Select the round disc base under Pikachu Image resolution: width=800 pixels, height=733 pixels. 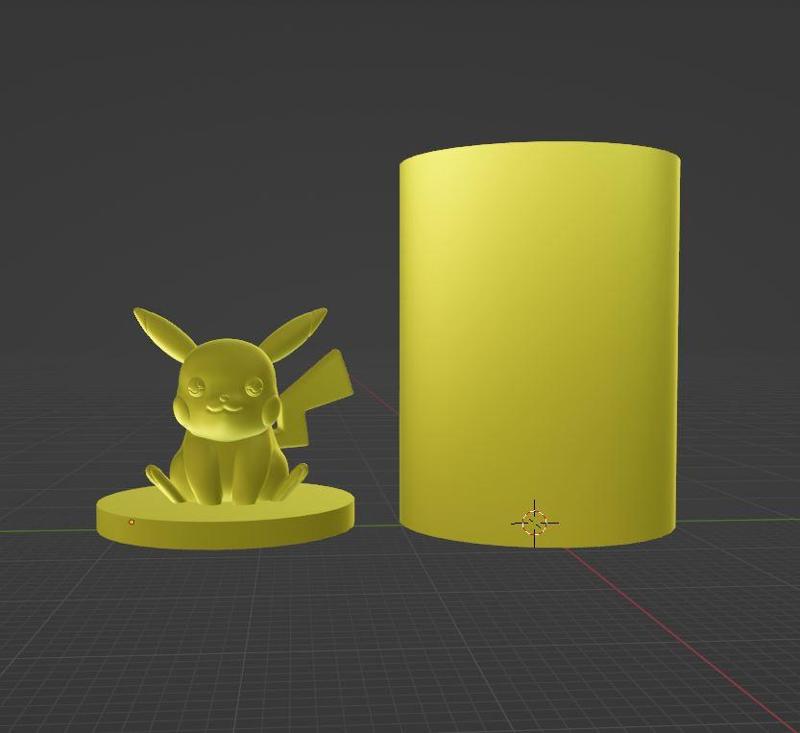click(225, 517)
